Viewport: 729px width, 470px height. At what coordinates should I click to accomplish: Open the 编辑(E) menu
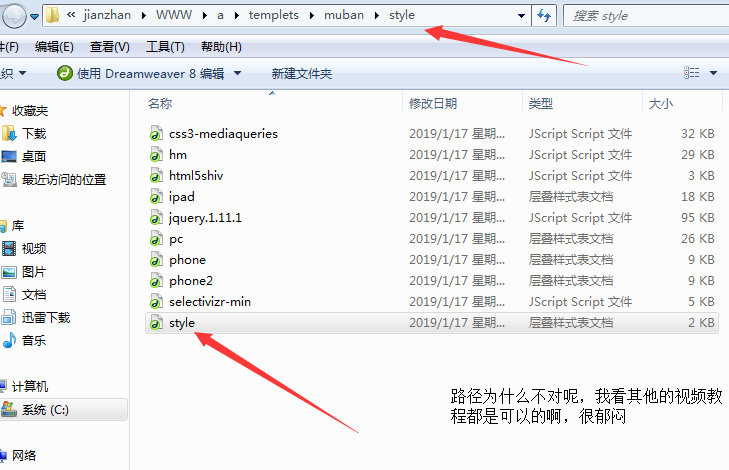[54, 47]
